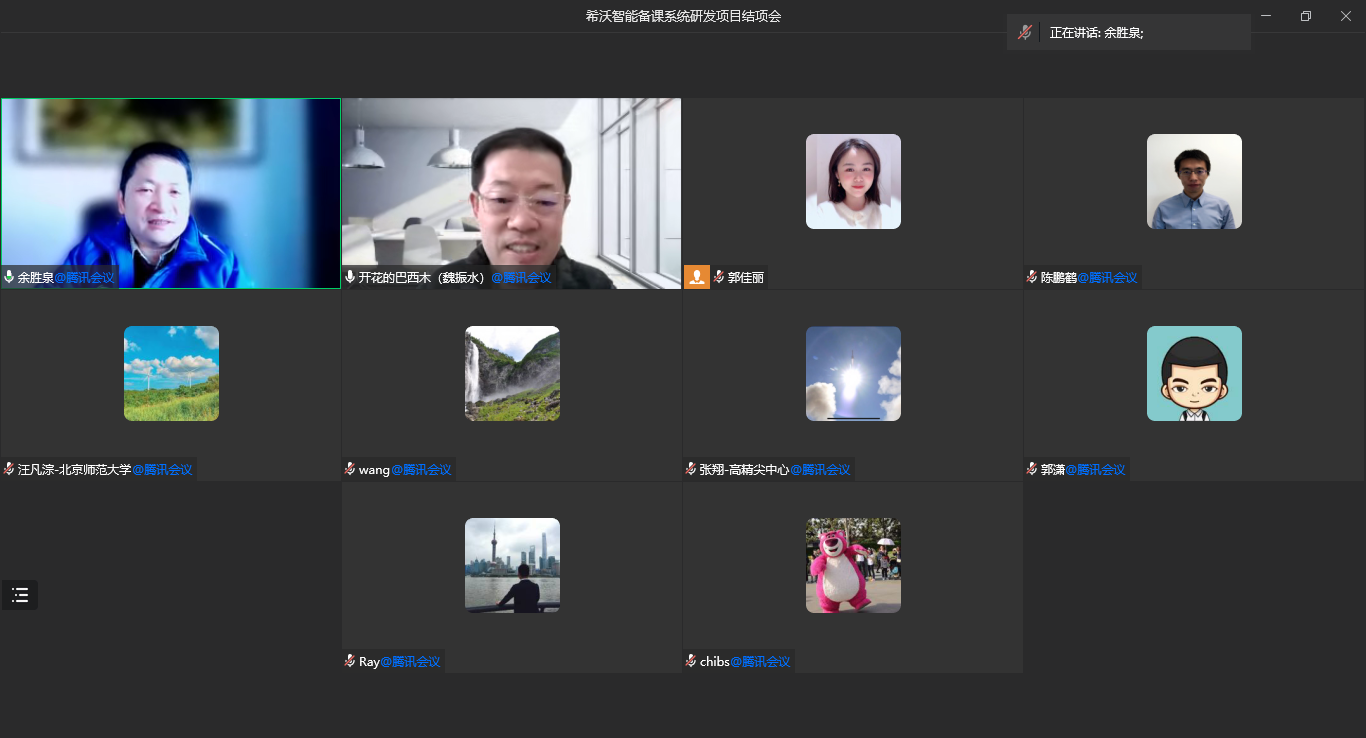Click the name label Ray@腾讯会议
The image size is (1366, 738).
tap(399, 661)
